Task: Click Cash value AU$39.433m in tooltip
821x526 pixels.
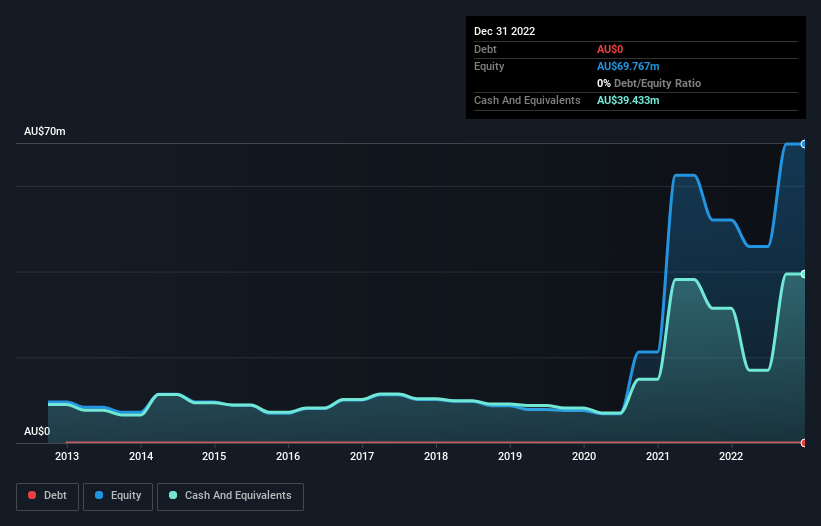Action: coord(628,100)
